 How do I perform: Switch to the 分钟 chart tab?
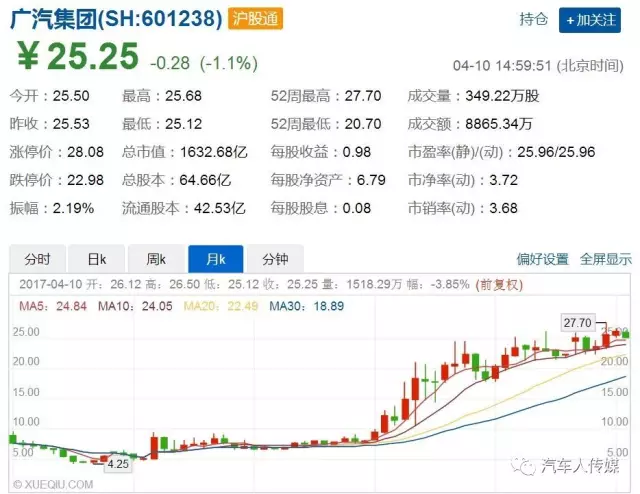(275, 259)
